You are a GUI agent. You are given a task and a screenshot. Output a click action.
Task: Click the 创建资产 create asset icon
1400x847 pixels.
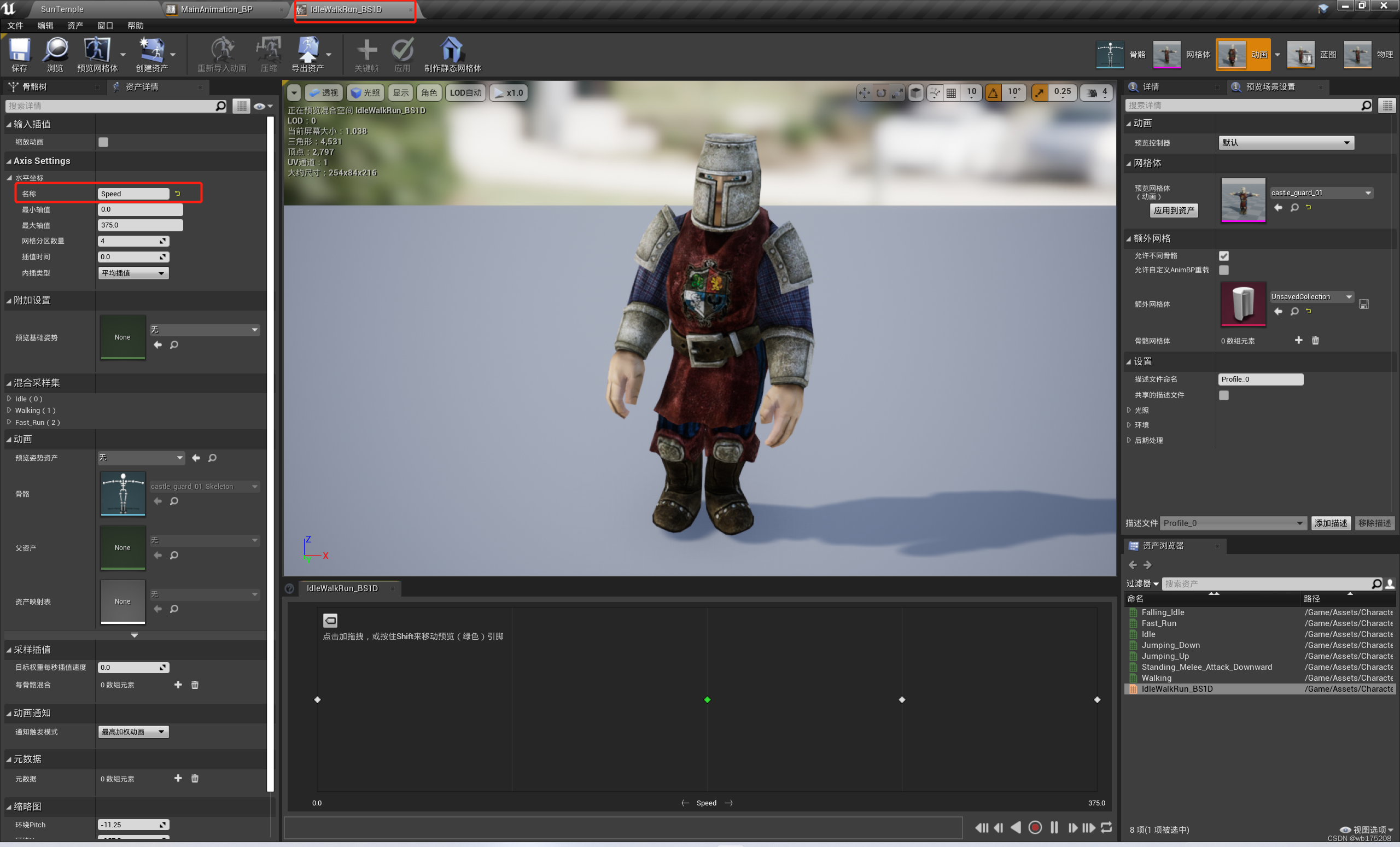(151, 55)
